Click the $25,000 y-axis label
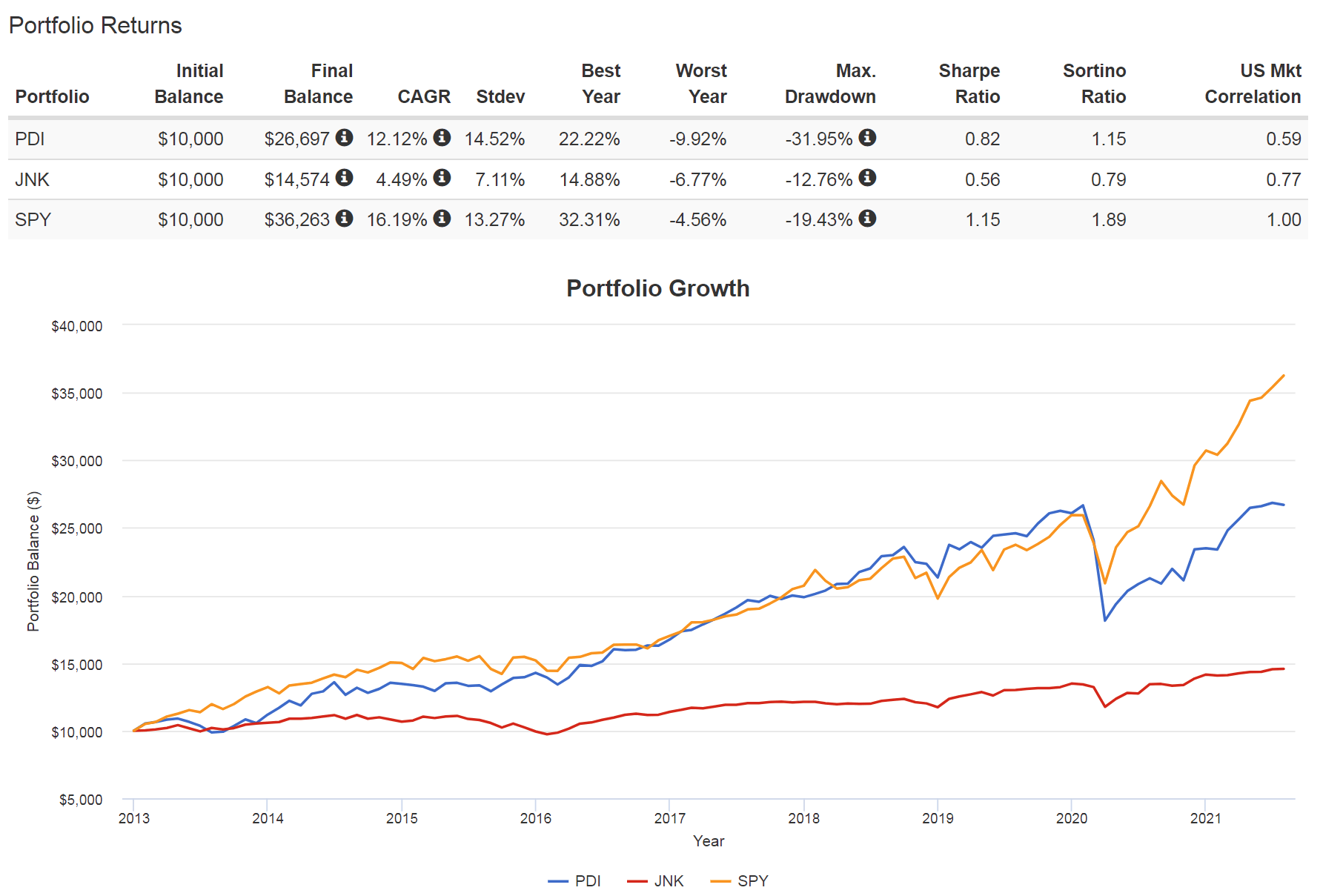Screen dimensions: 1323x896 click(x=77, y=529)
